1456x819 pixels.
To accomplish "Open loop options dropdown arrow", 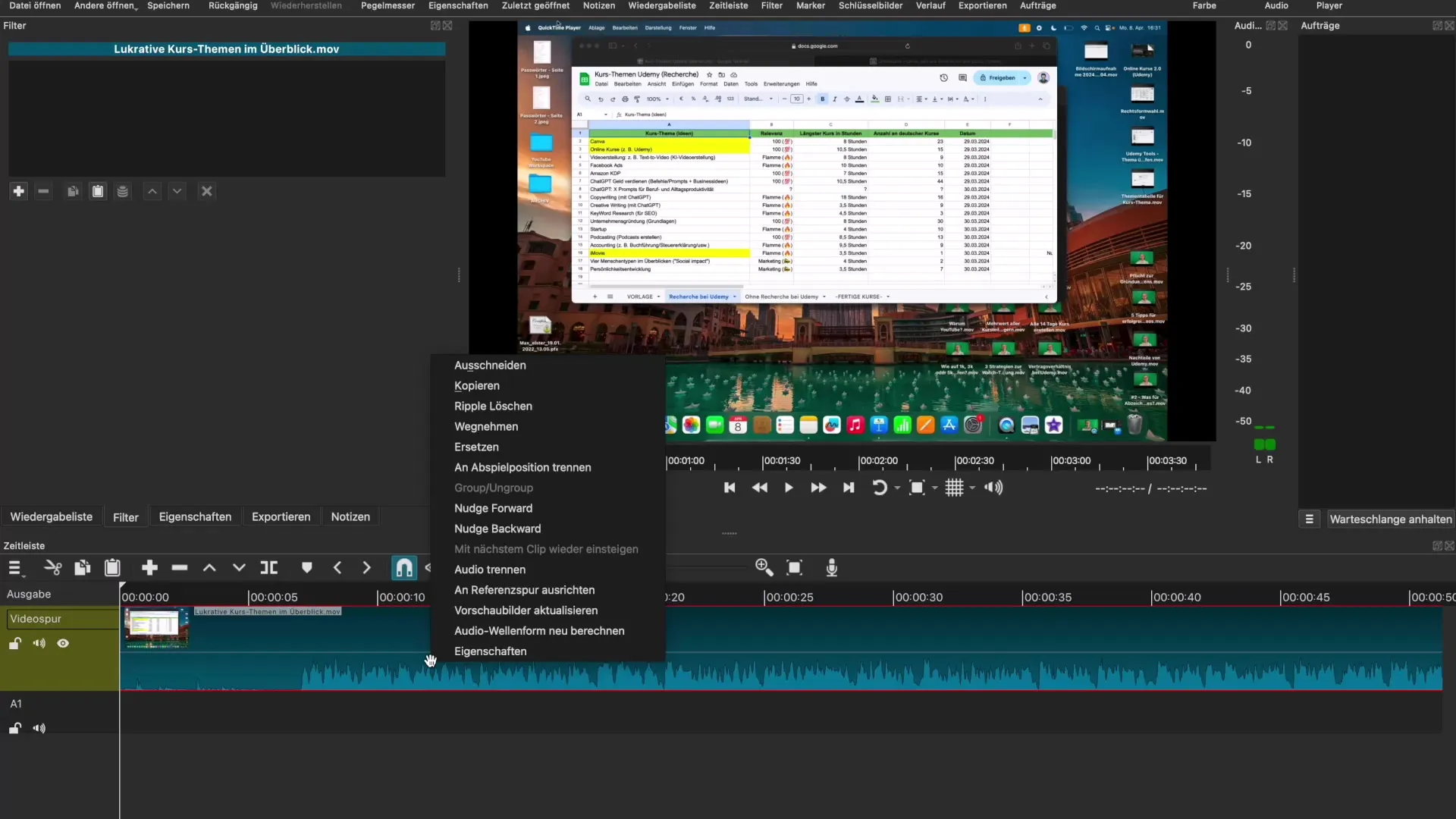I will (897, 488).
